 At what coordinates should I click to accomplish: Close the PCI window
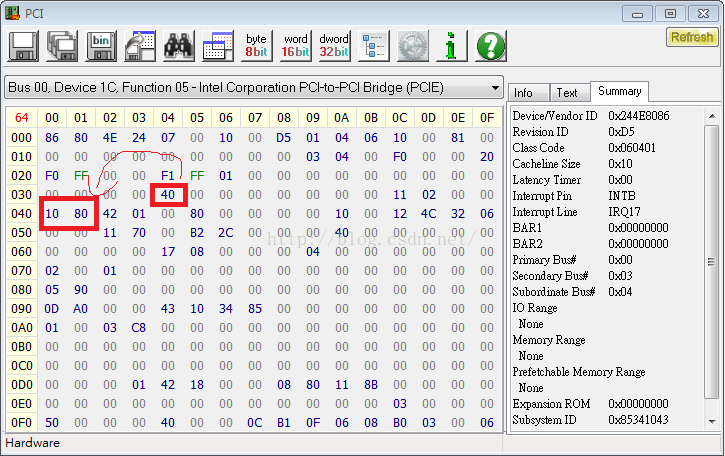(x=703, y=14)
